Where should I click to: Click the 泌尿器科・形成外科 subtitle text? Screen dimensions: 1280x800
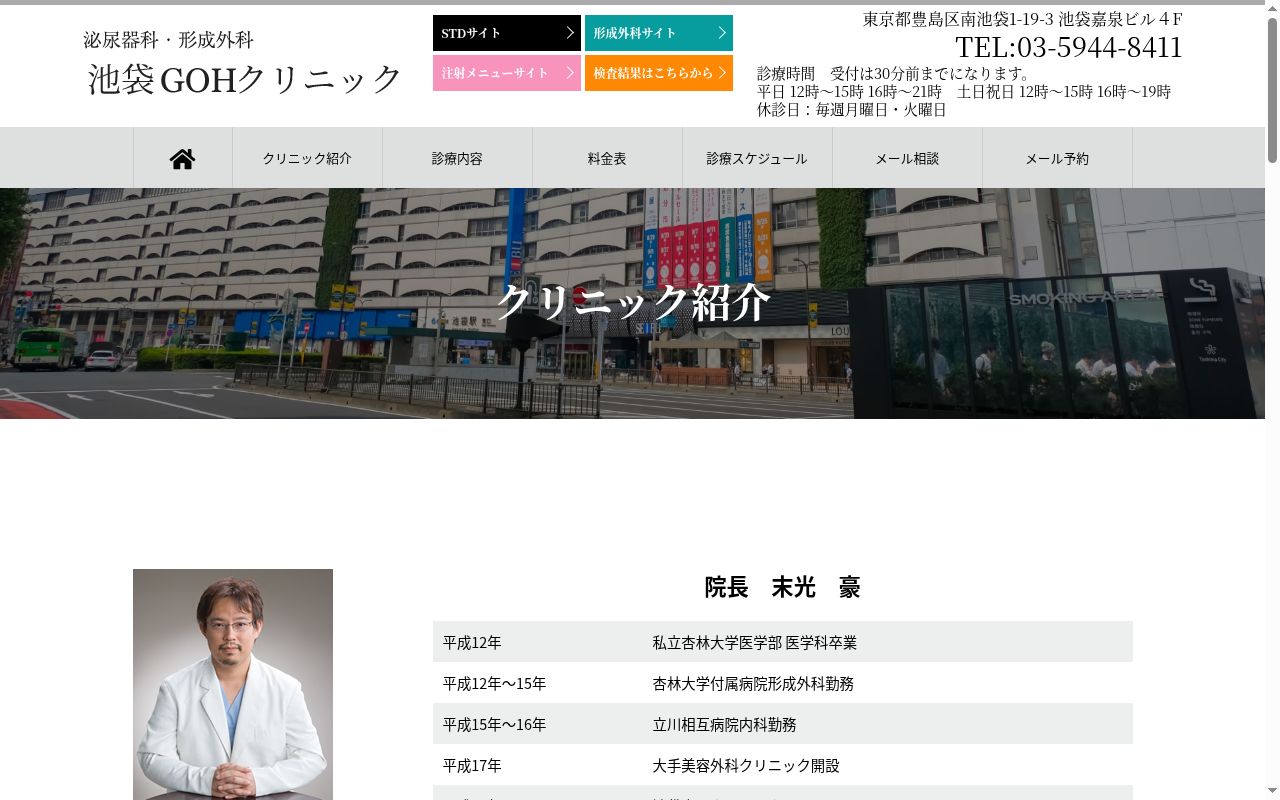[168, 40]
